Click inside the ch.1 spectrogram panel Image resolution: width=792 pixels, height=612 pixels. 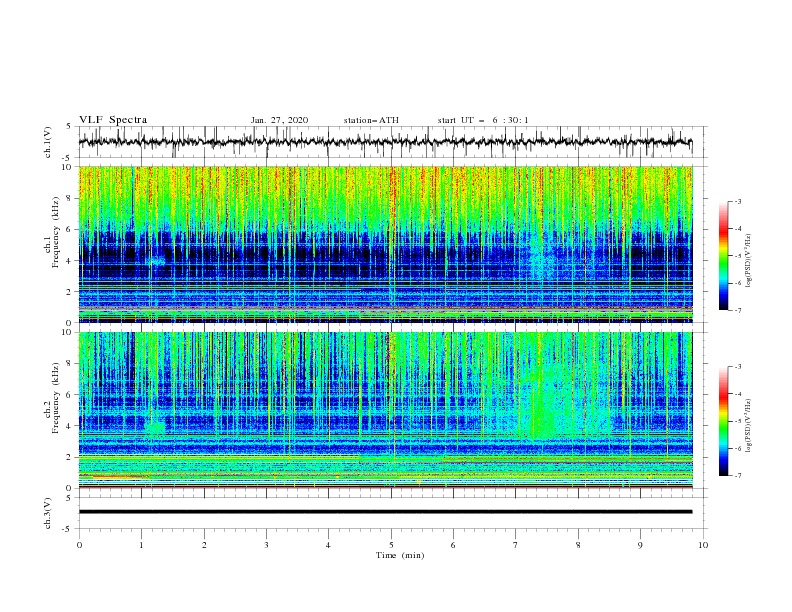[385, 244]
